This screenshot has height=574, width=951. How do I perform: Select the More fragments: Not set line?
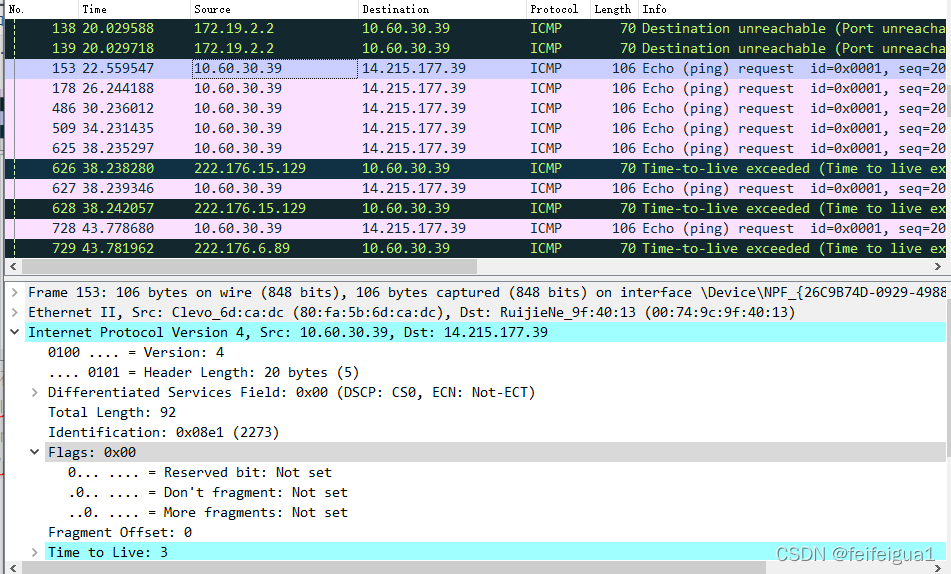point(207,513)
